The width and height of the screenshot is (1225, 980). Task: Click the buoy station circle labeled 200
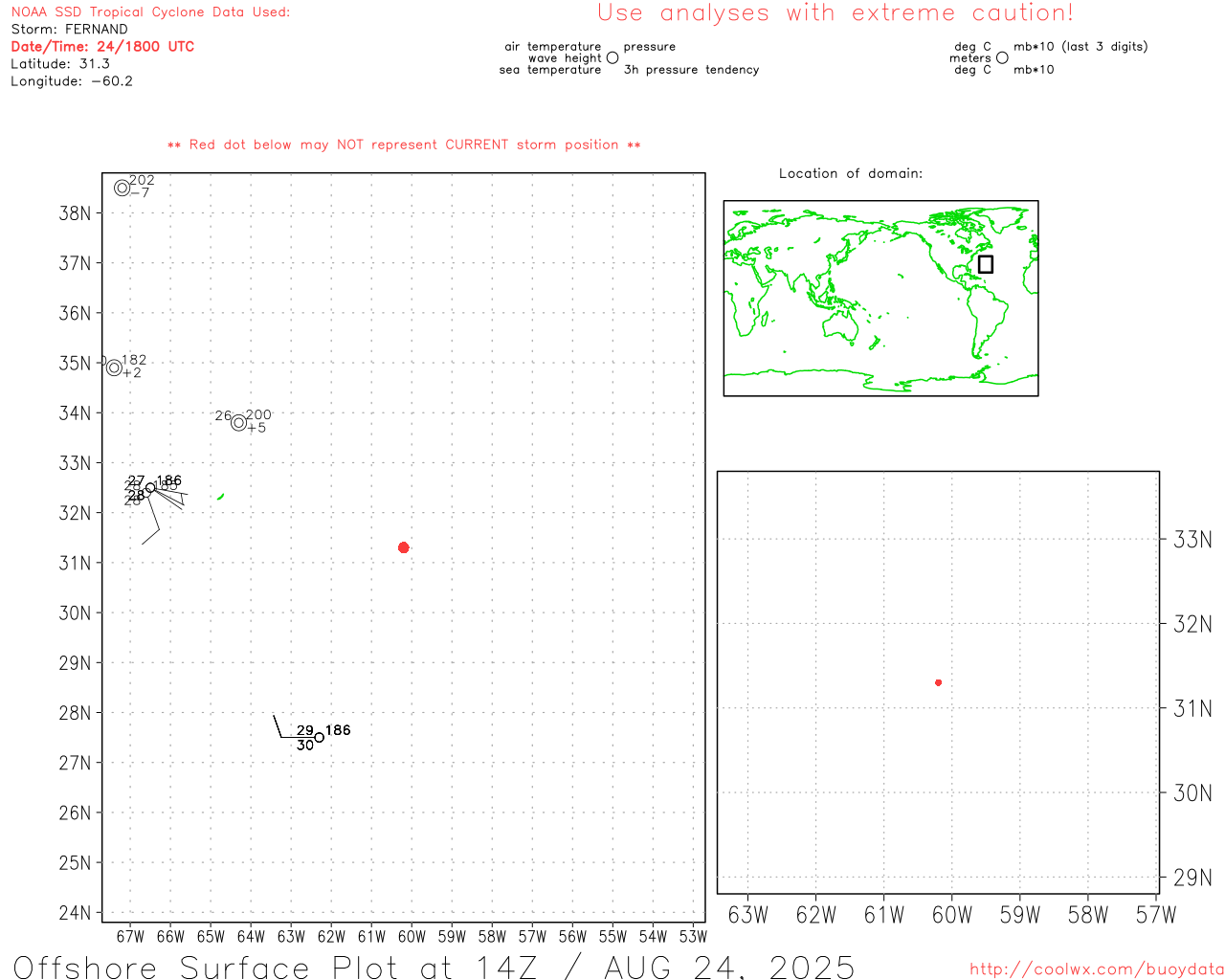point(238,422)
